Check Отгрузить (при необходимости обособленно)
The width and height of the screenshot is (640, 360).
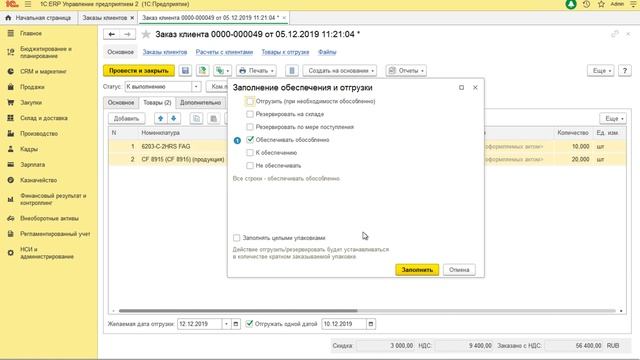pyautogui.click(x=250, y=101)
